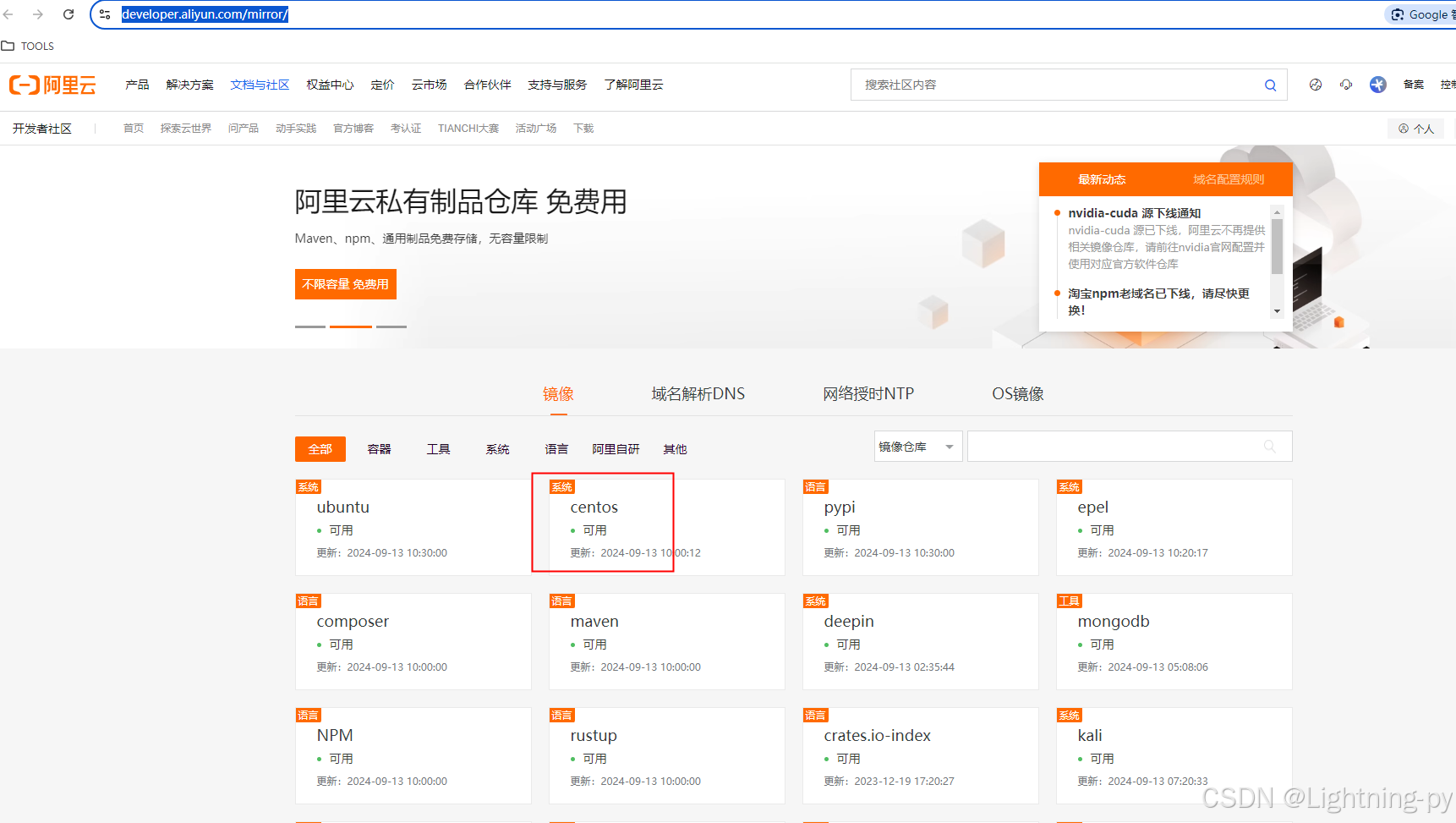The image size is (1456, 823).
Task: Select the 容器 category filter
Action: (379, 449)
